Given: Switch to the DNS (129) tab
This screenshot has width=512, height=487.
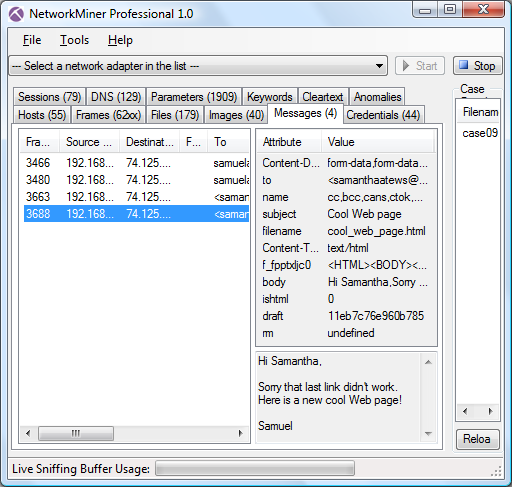Looking at the screenshot, I should point(116,97).
